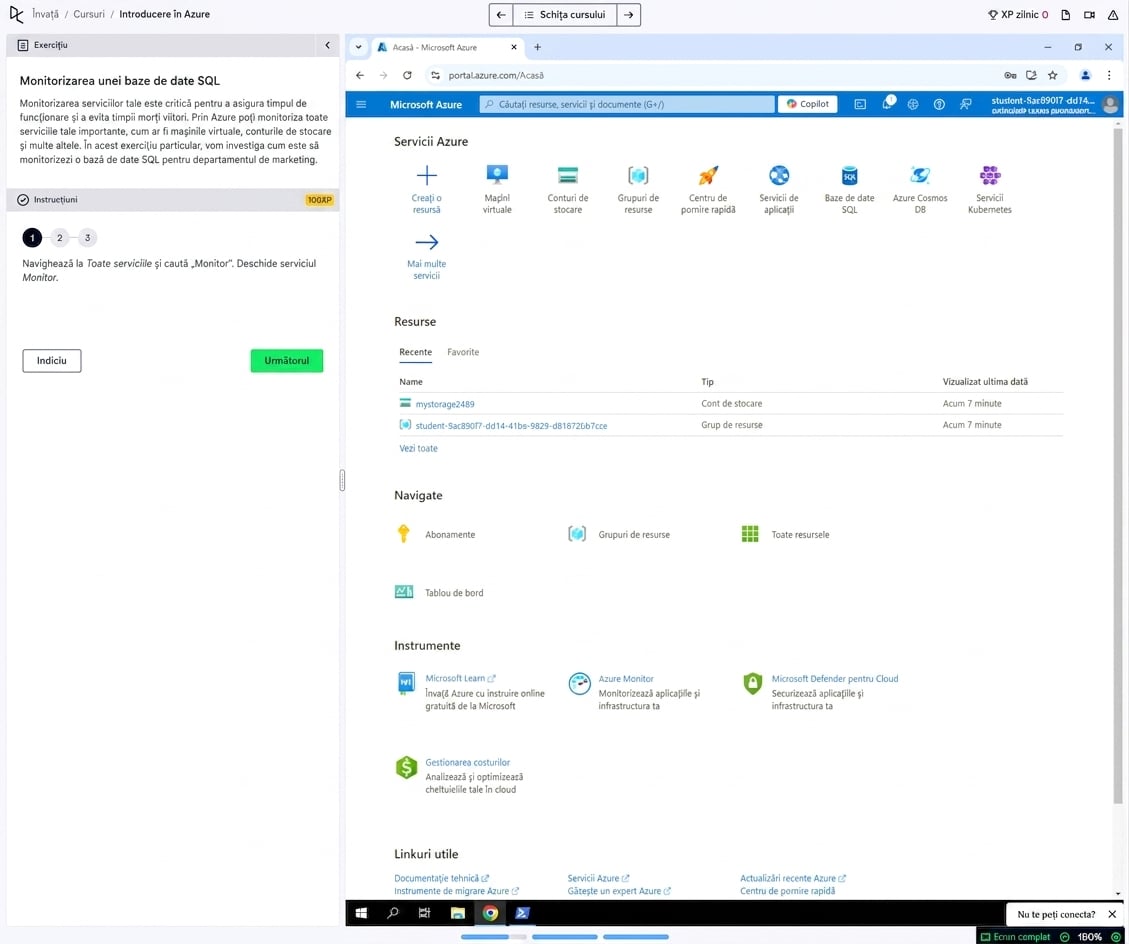Go to instruction step 2
The width and height of the screenshot is (1129, 944).
pos(60,238)
